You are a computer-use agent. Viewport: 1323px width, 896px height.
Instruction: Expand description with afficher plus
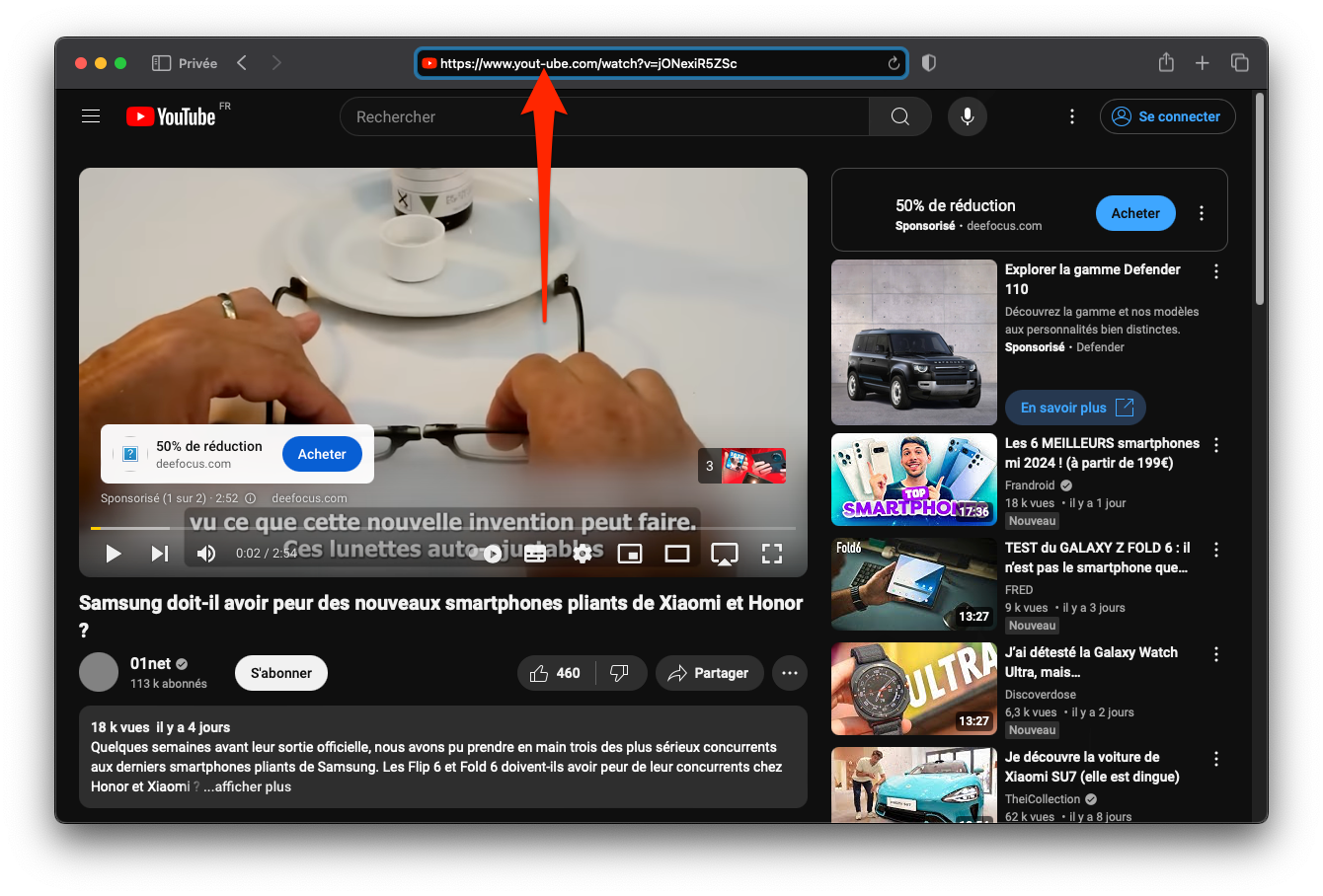coord(247,786)
